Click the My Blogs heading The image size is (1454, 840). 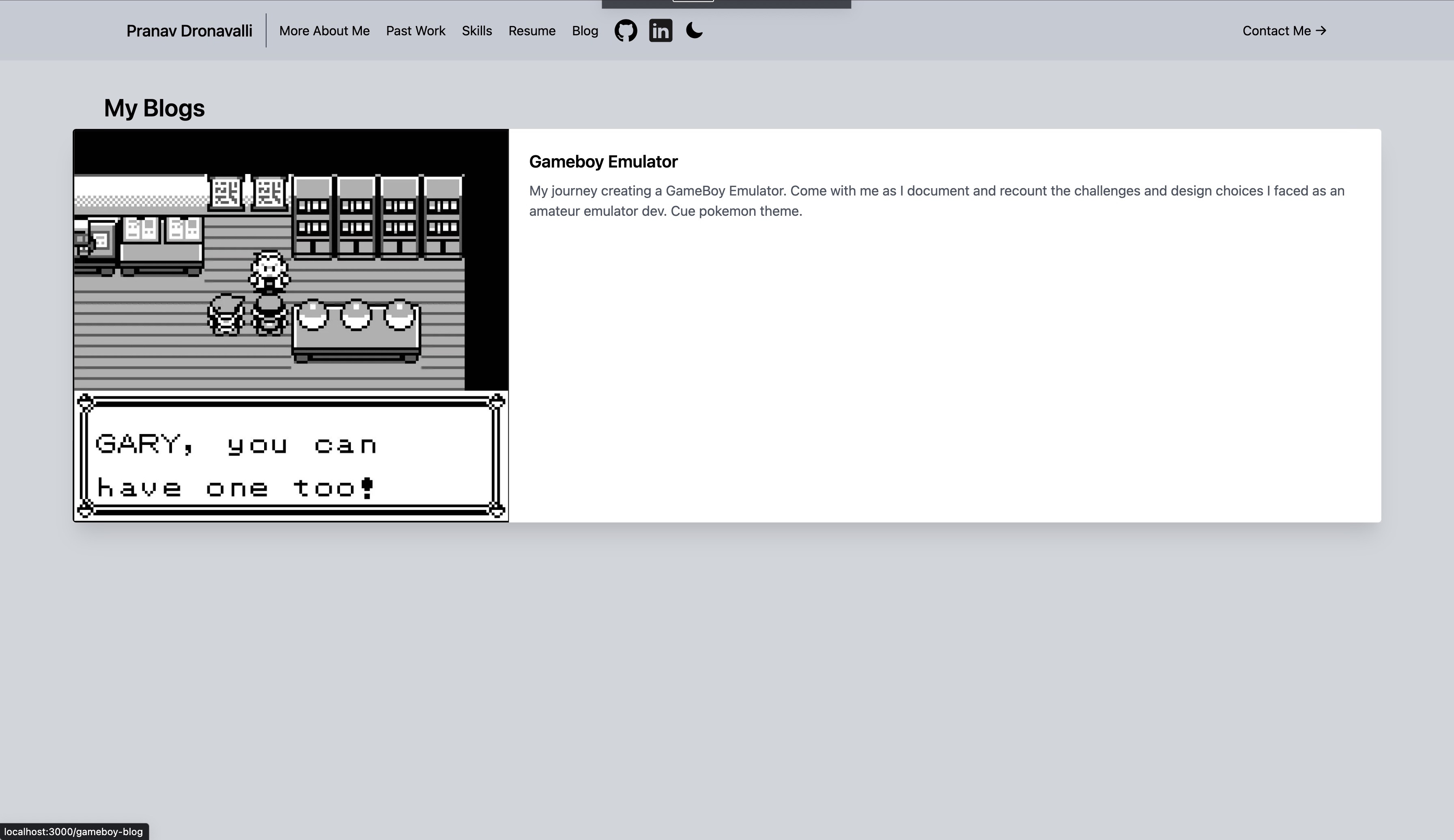point(154,108)
